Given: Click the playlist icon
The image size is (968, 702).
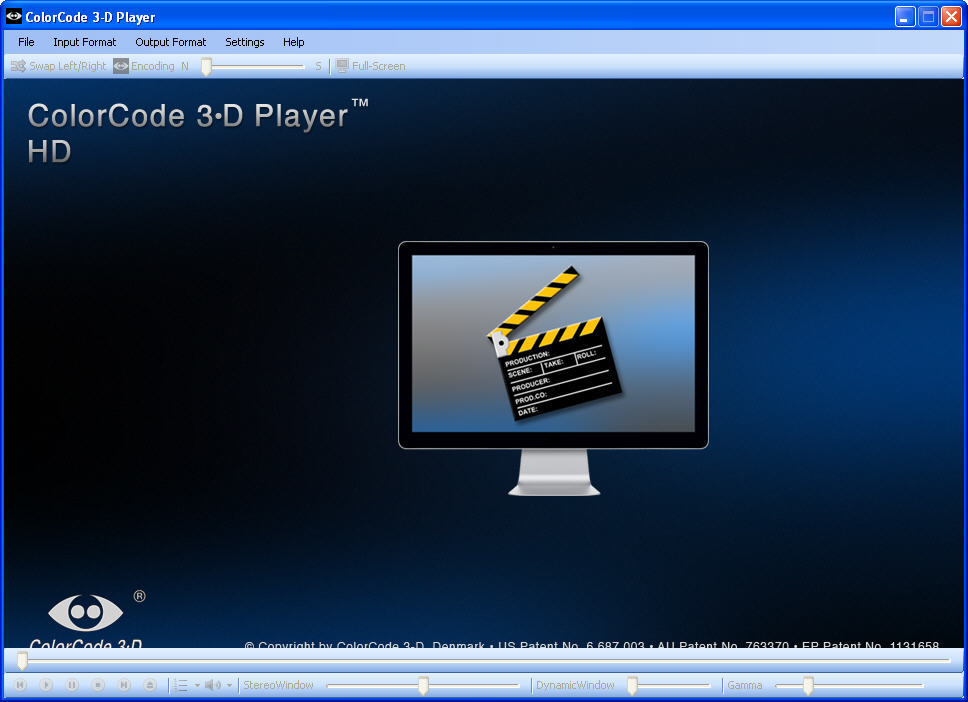Looking at the screenshot, I should click(180, 685).
